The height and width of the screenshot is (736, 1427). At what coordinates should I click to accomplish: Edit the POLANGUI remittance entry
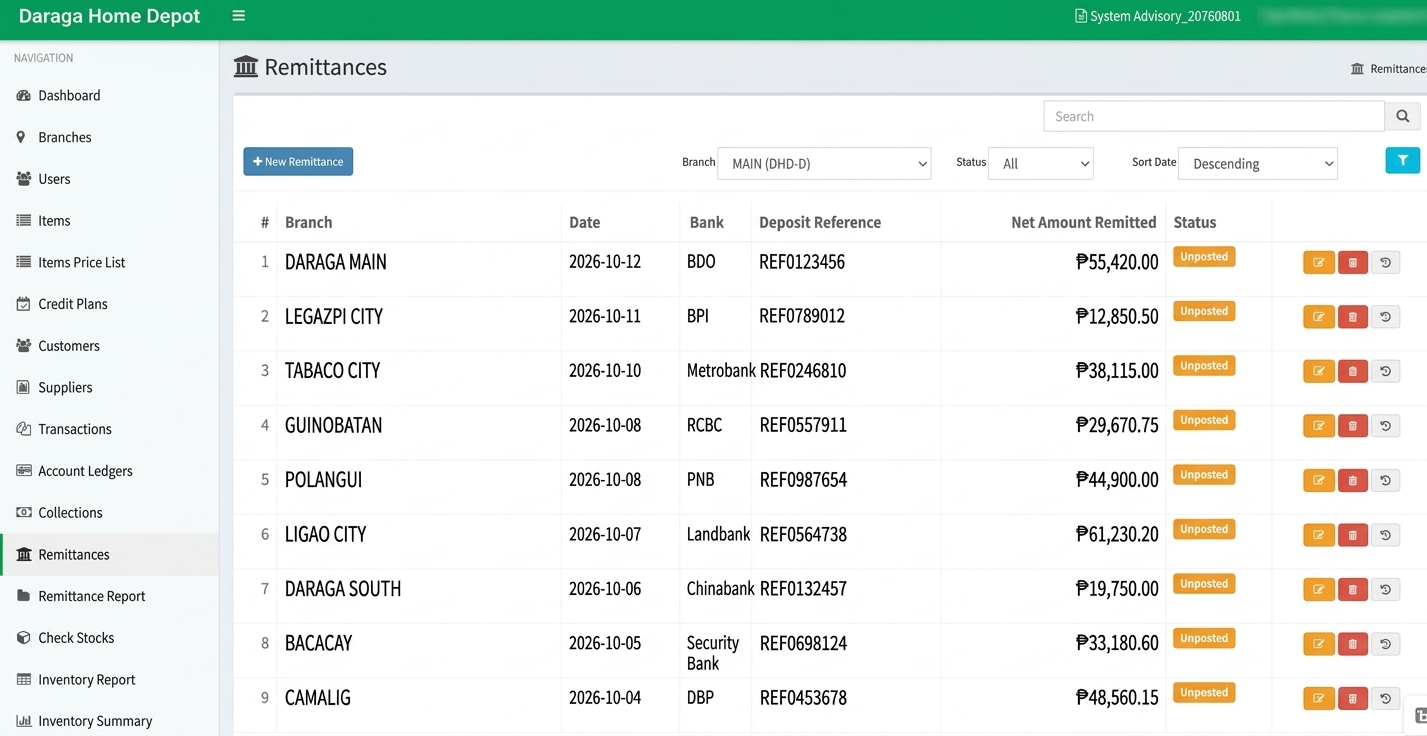(x=1319, y=480)
